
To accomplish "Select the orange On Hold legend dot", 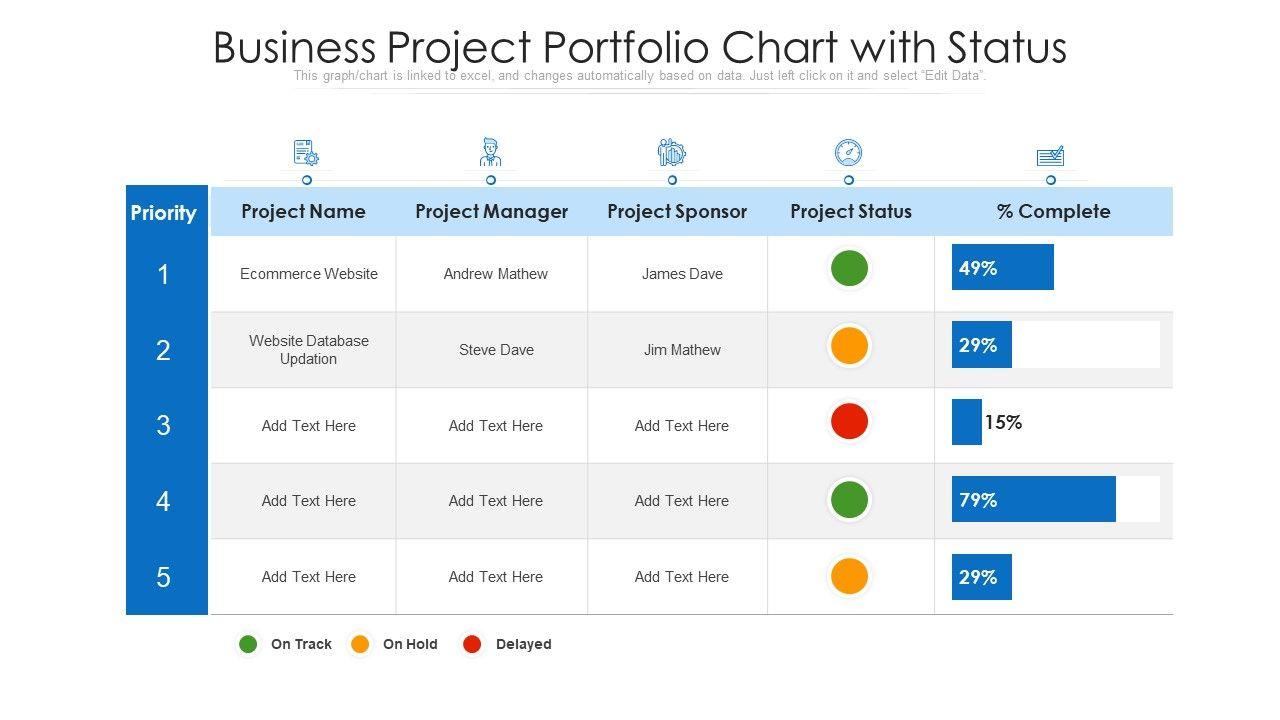I will pyautogui.click(x=360, y=644).
